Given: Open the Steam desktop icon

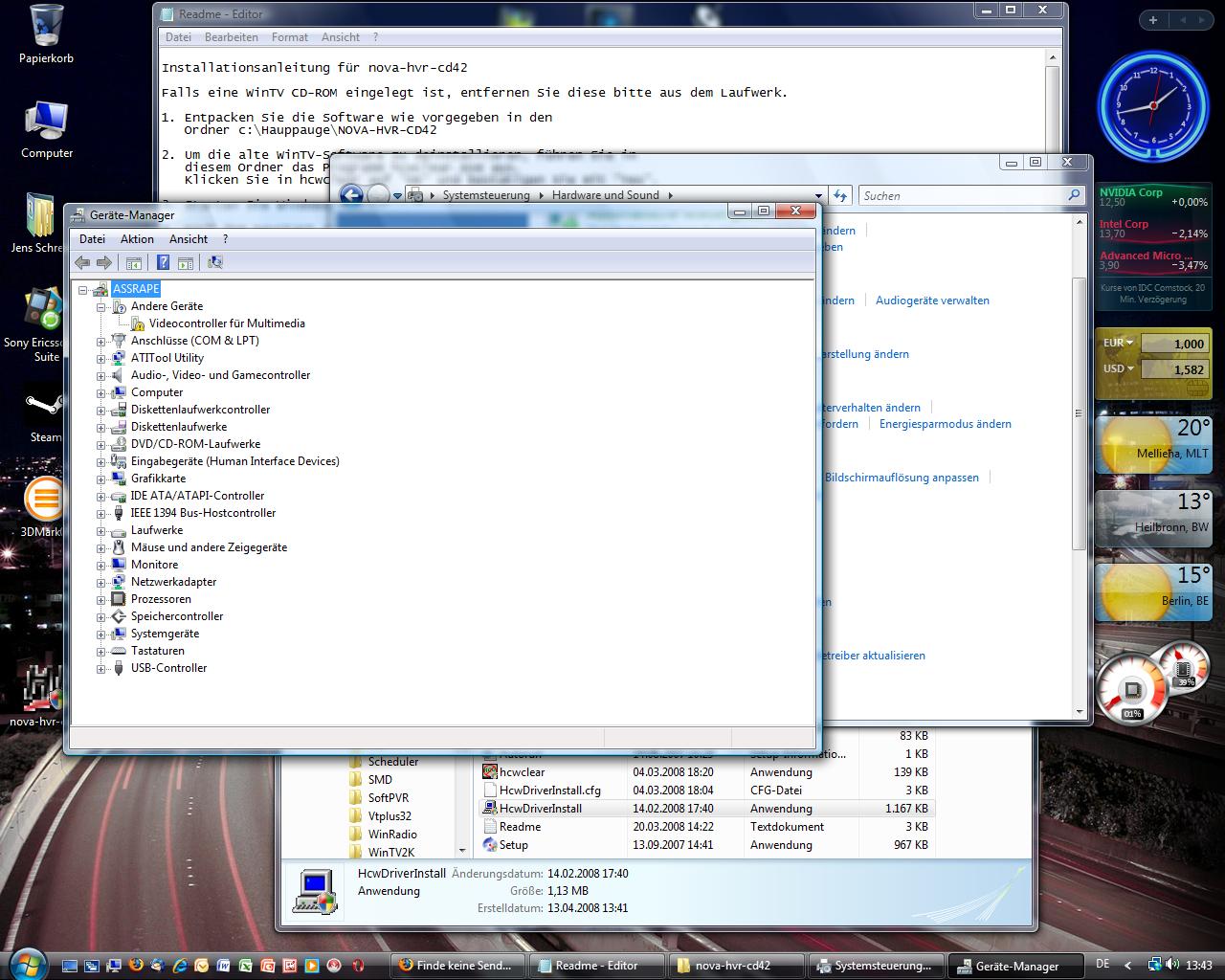Looking at the screenshot, I should [x=44, y=414].
